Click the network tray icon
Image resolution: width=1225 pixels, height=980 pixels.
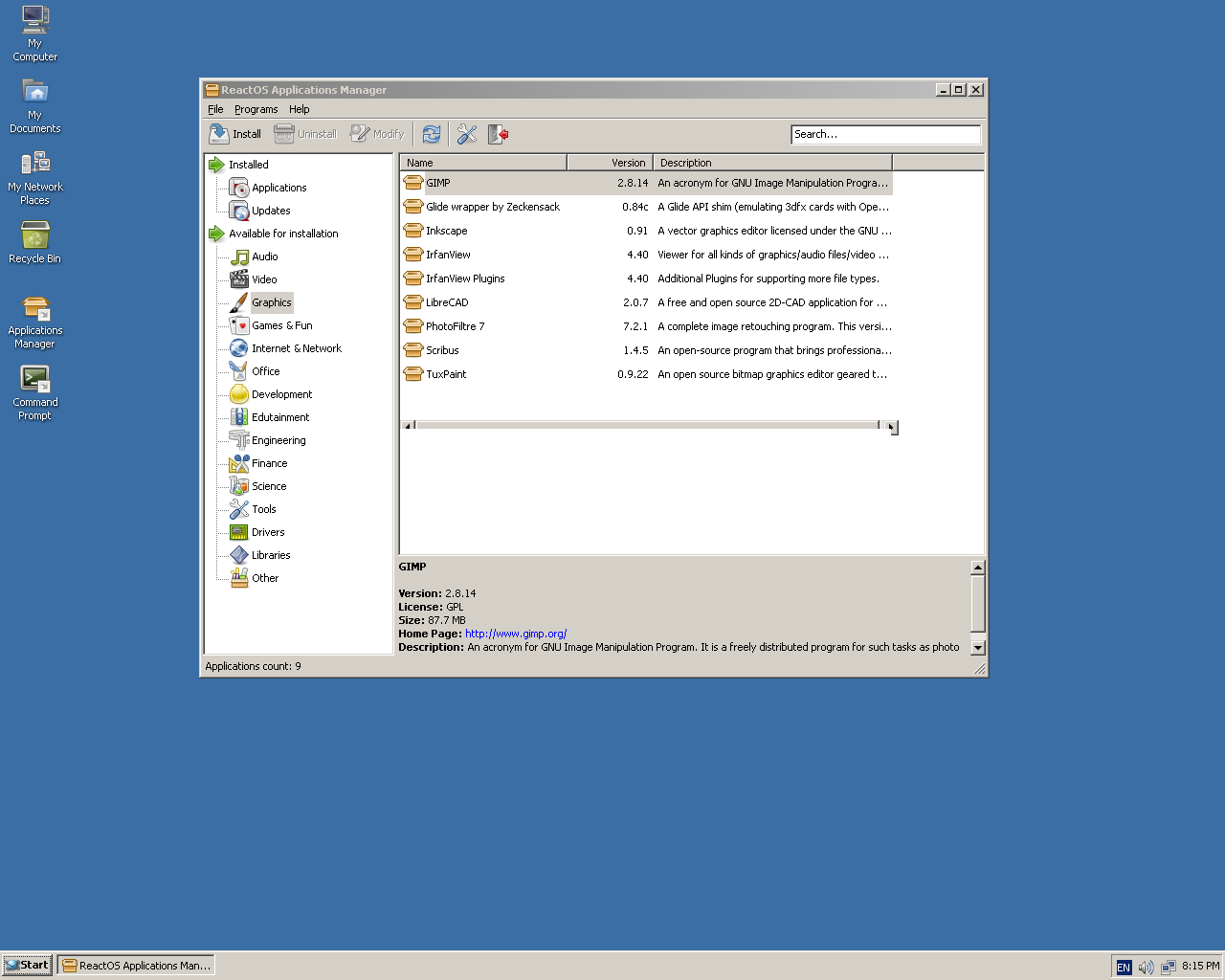[1168, 967]
